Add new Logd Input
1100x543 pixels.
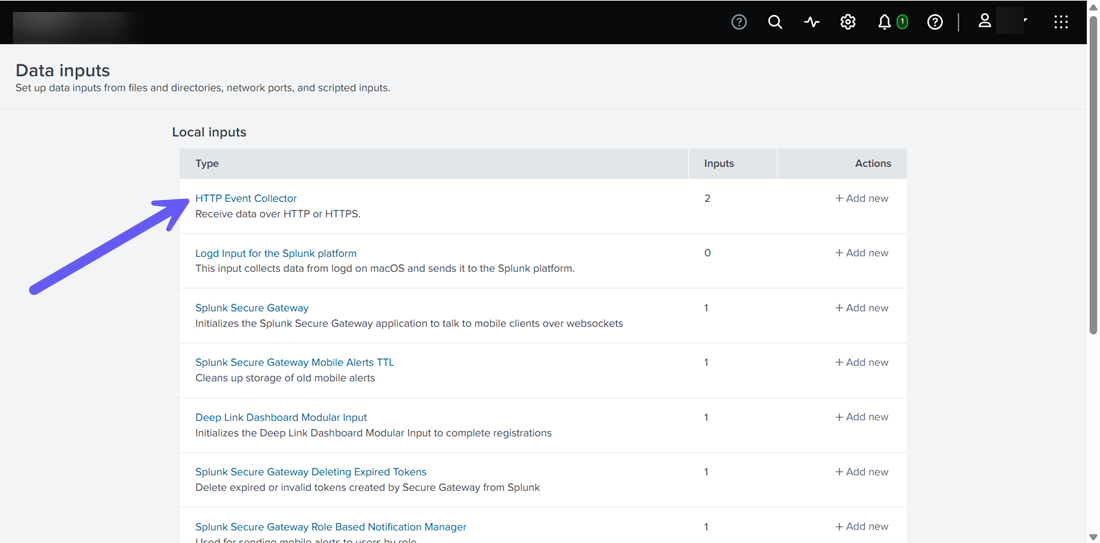click(861, 253)
